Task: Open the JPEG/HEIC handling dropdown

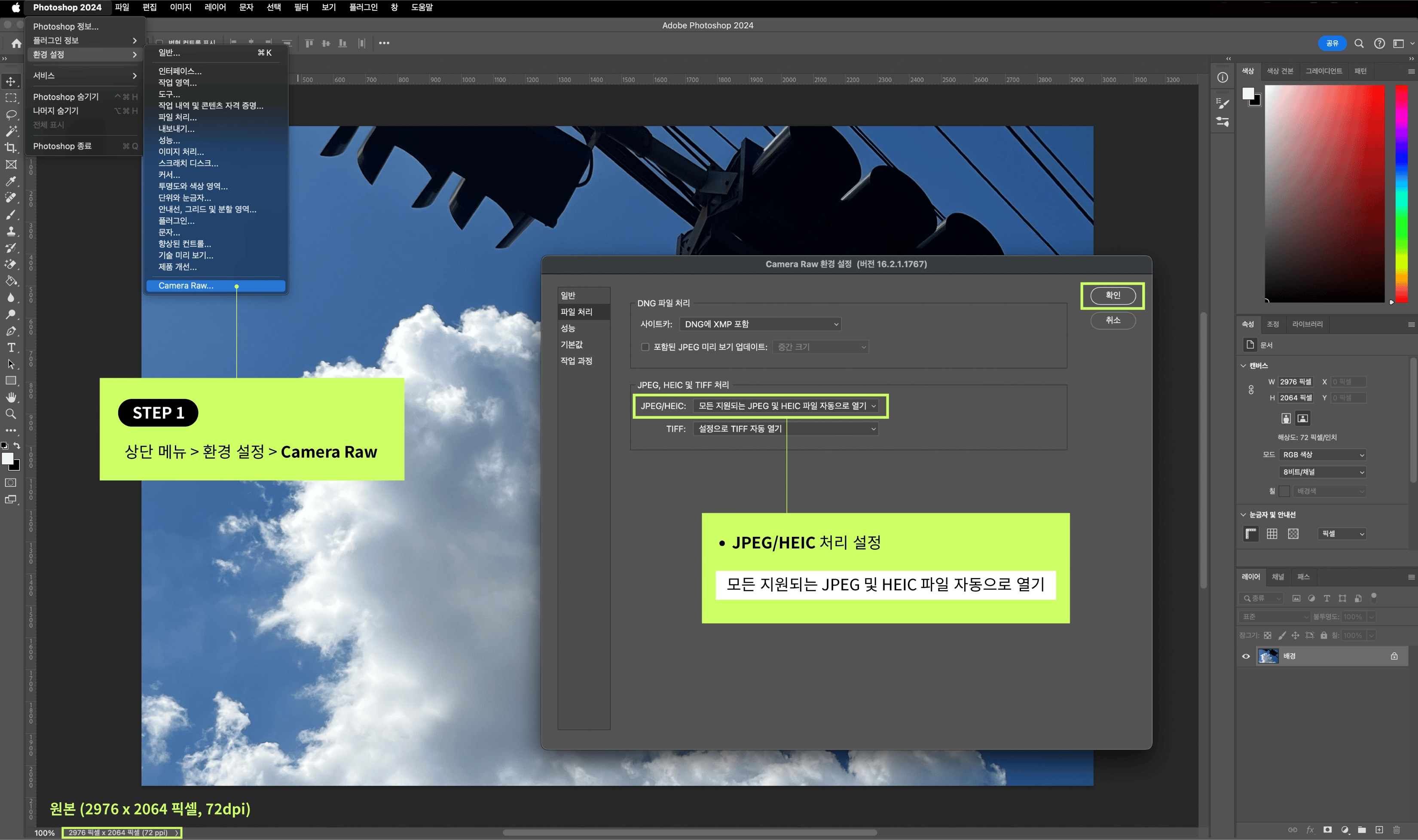Action: (x=787, y=406)
